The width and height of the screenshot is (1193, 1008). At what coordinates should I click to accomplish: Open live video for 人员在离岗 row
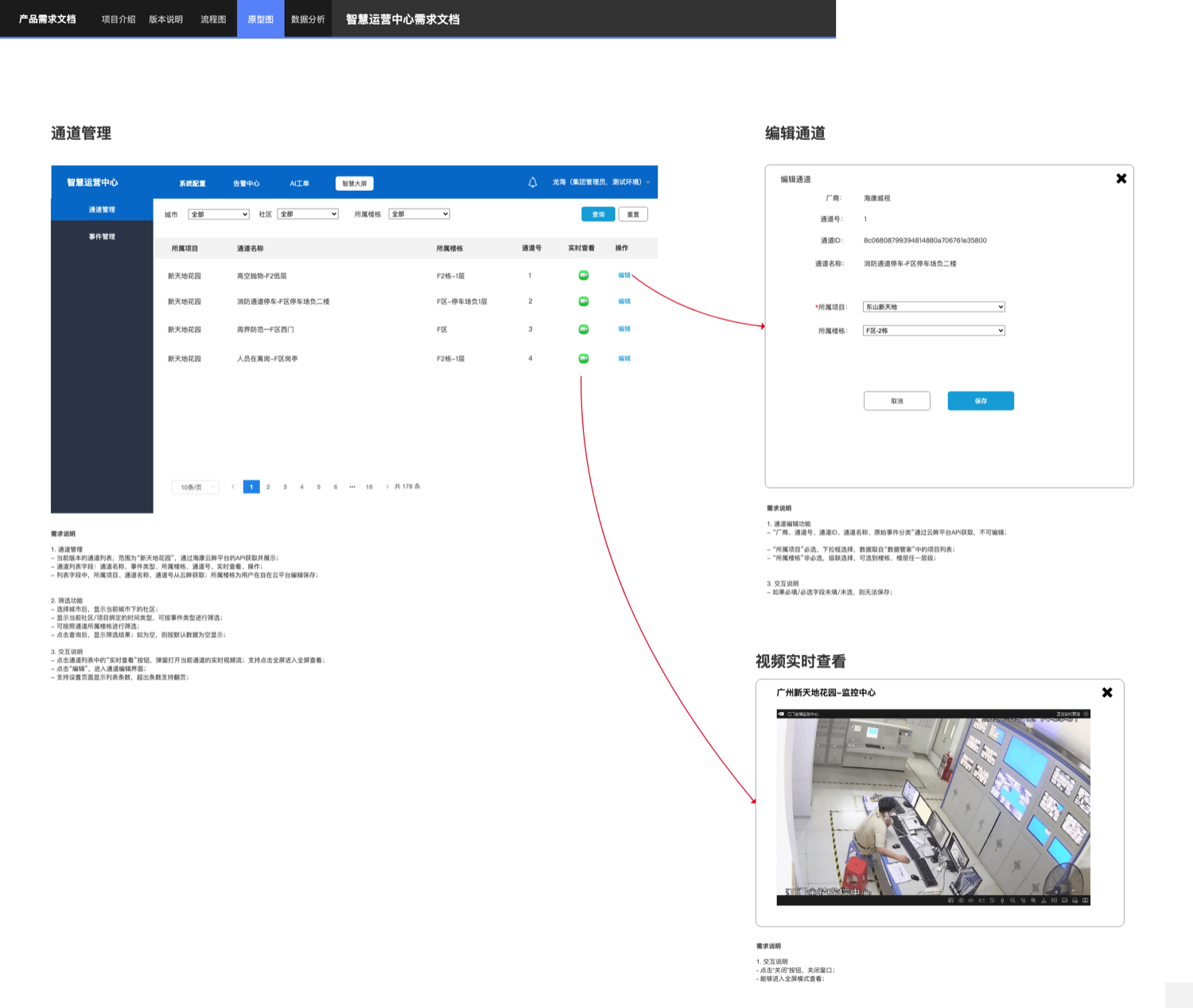[583, 359]
